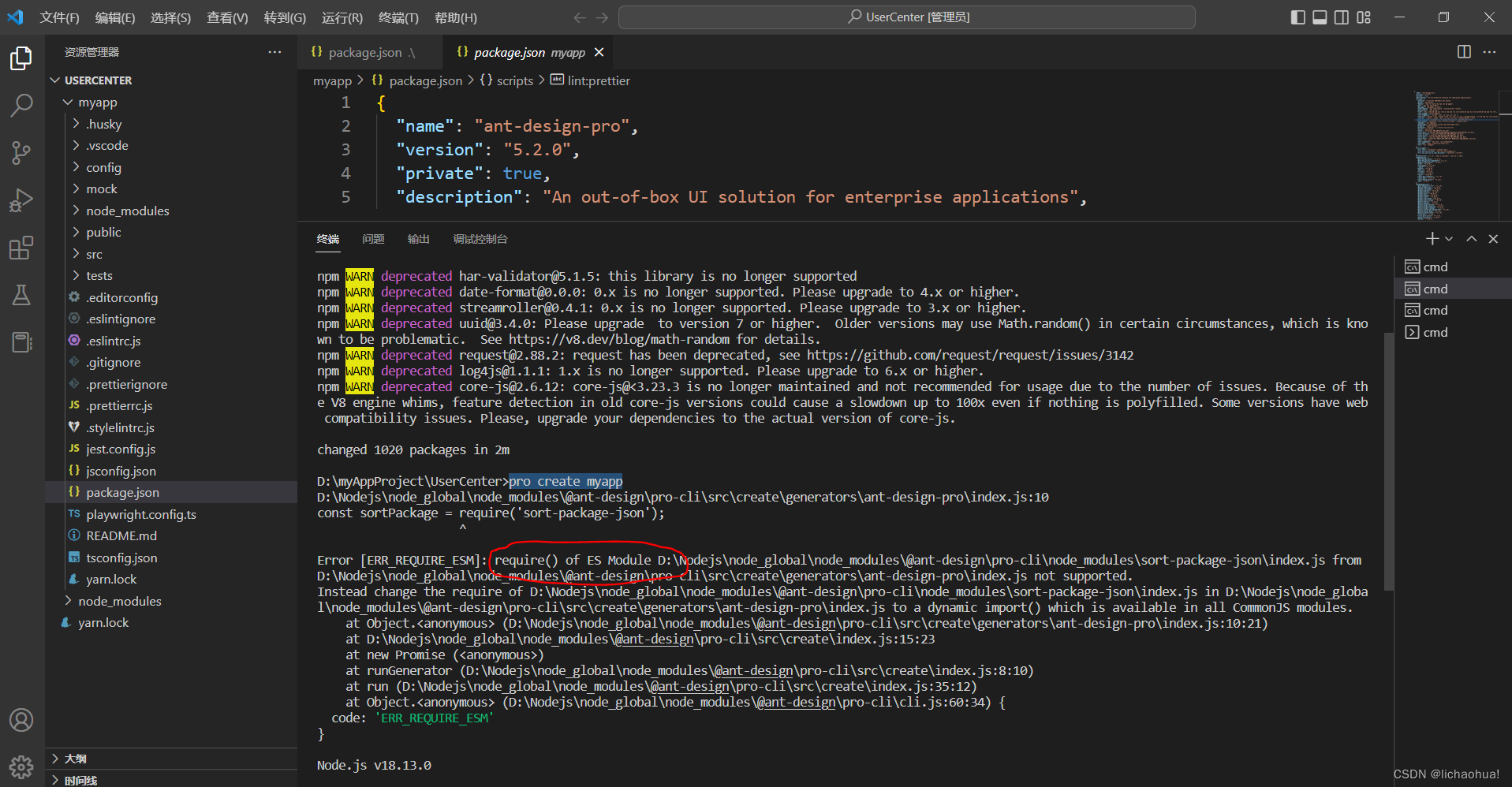Image resolution: width=1512 pixels, height=787 pixels.
Task: Open the 终端(T) menu
Action: coord(398,17)
